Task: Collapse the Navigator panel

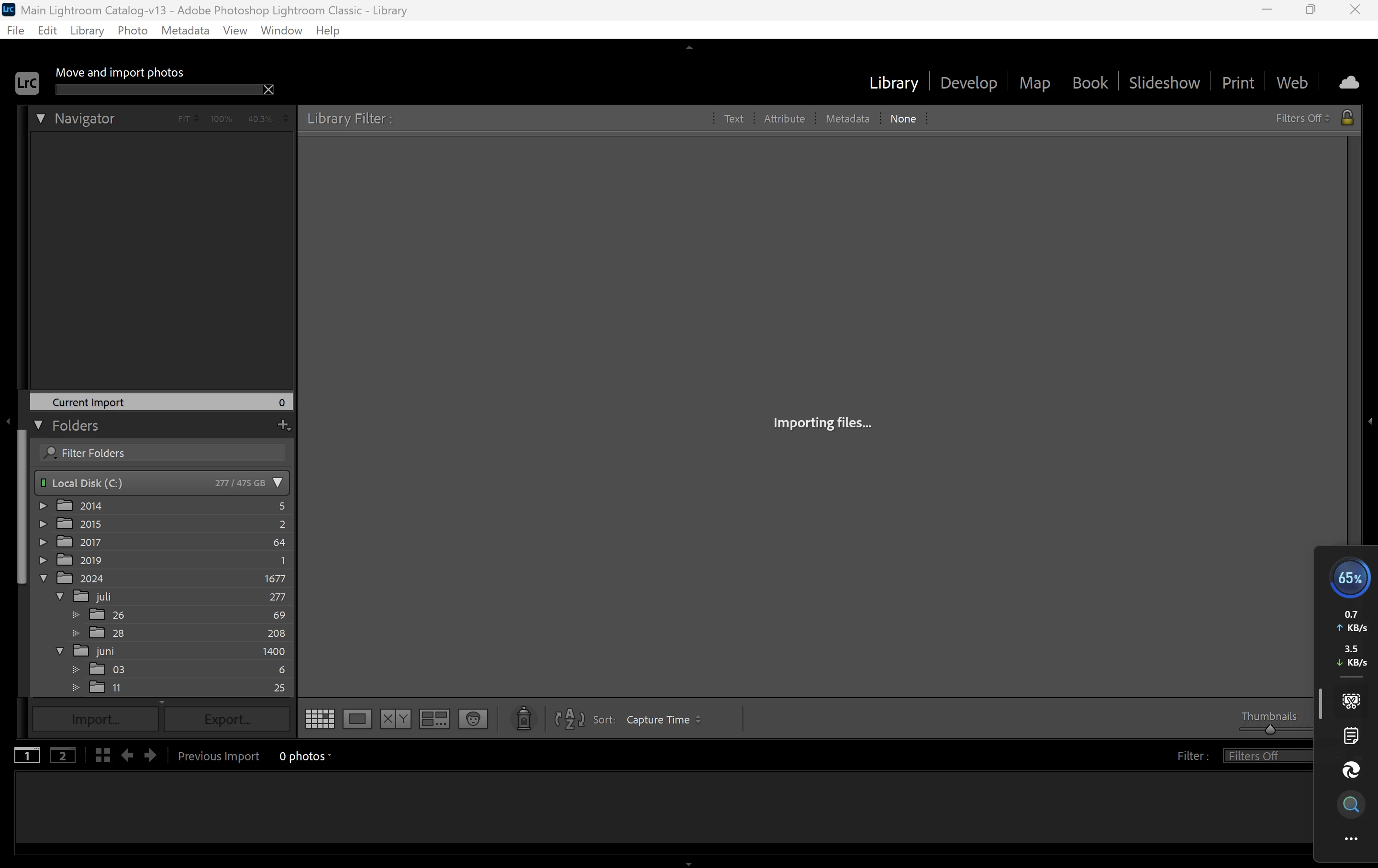Action: click(41, 119)
